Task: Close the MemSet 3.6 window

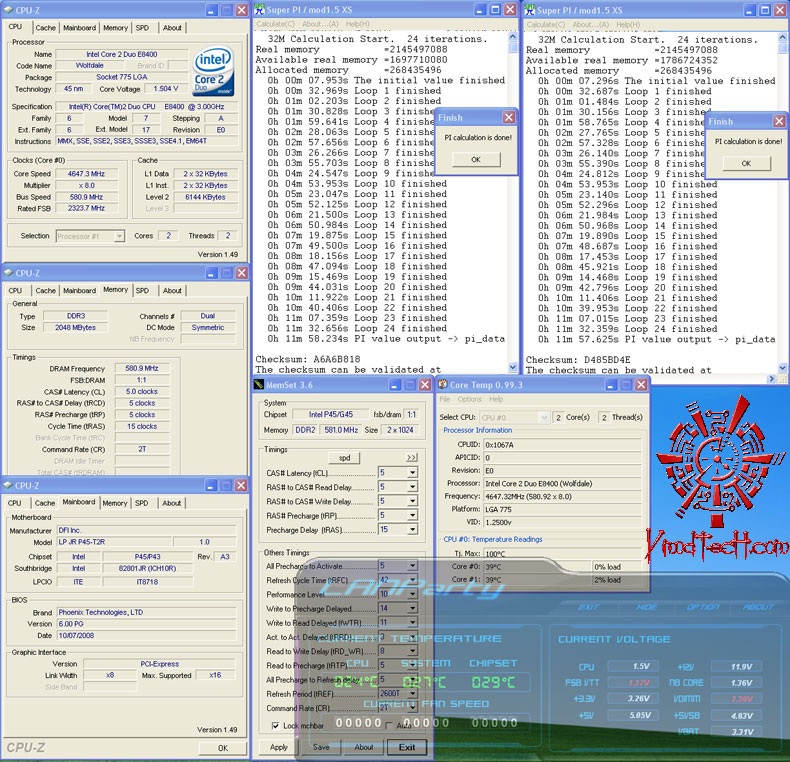Action: (x=425, y=385)
